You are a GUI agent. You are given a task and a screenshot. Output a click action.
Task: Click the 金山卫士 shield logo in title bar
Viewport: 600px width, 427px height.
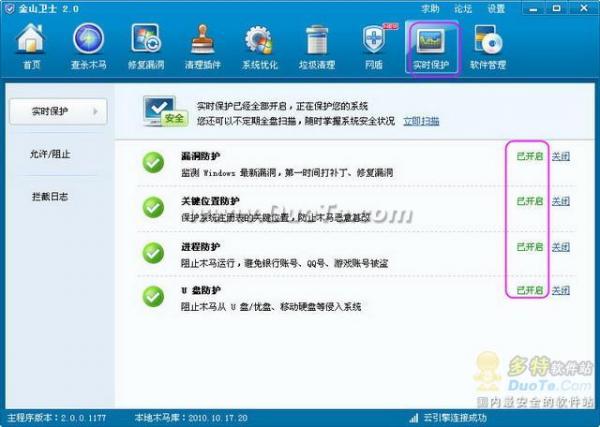coord(9,8)
